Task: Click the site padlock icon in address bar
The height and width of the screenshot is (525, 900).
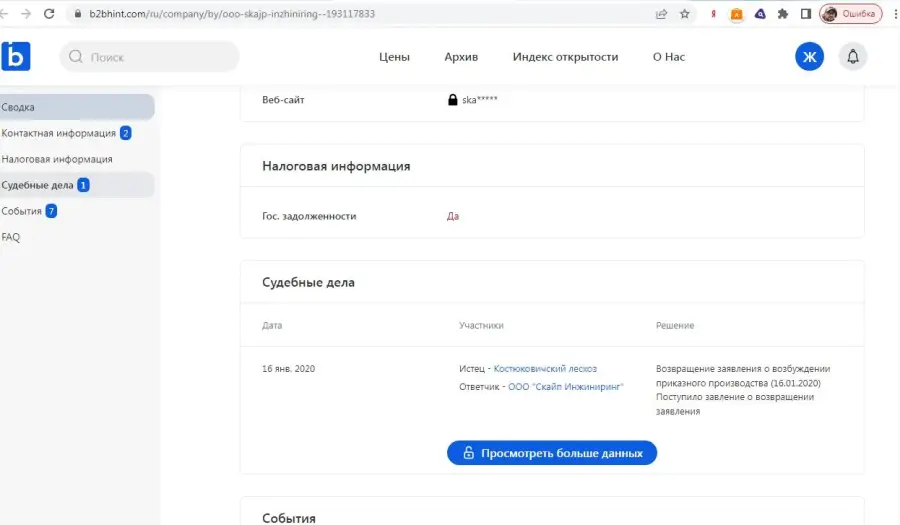Action: [x=77, y=14]
